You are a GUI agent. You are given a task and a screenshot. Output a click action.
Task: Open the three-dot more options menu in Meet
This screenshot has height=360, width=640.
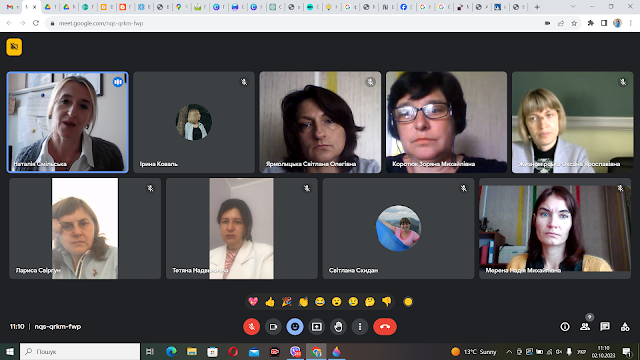[360, 327]
